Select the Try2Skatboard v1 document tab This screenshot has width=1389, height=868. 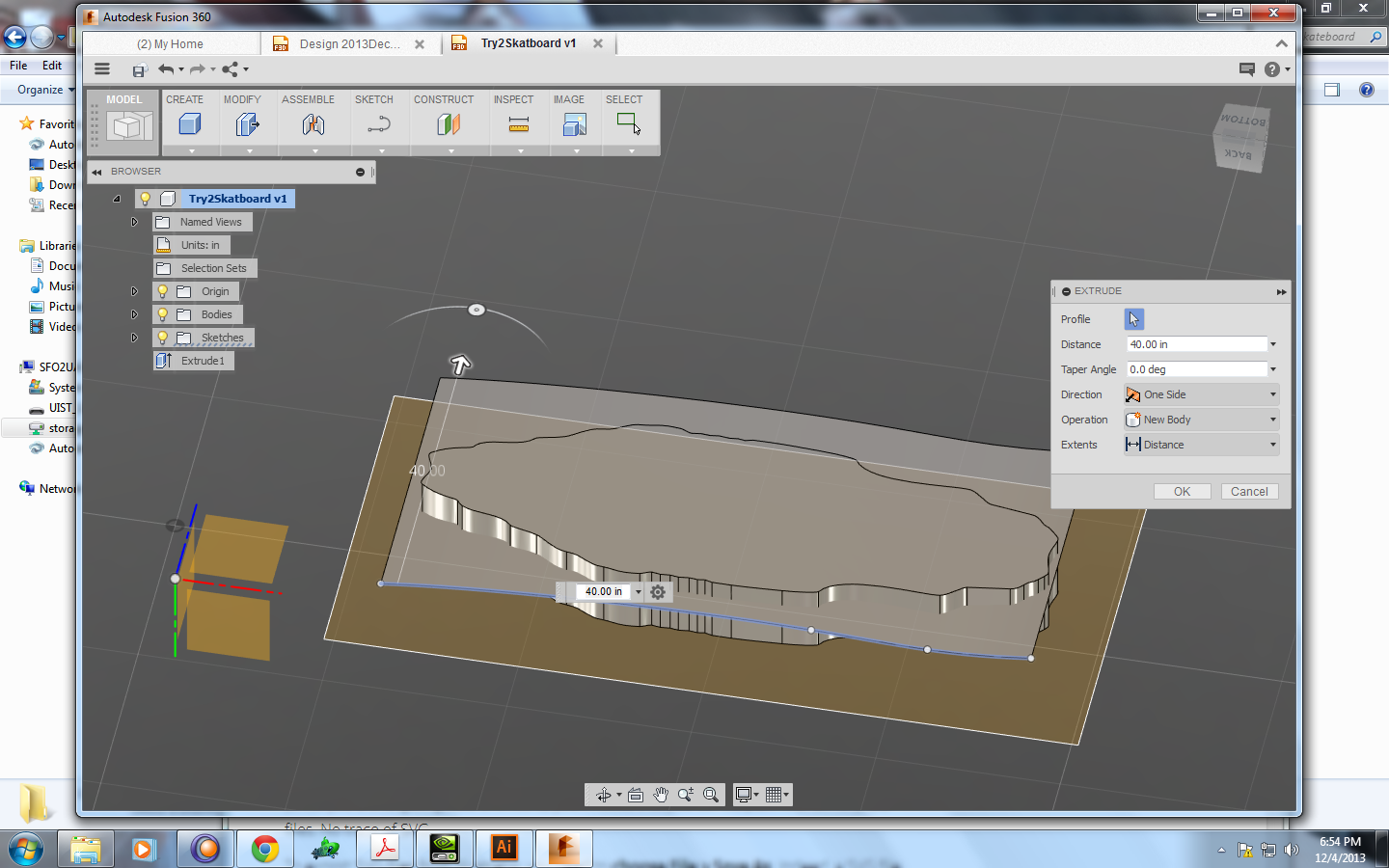[x=529, y=43]
